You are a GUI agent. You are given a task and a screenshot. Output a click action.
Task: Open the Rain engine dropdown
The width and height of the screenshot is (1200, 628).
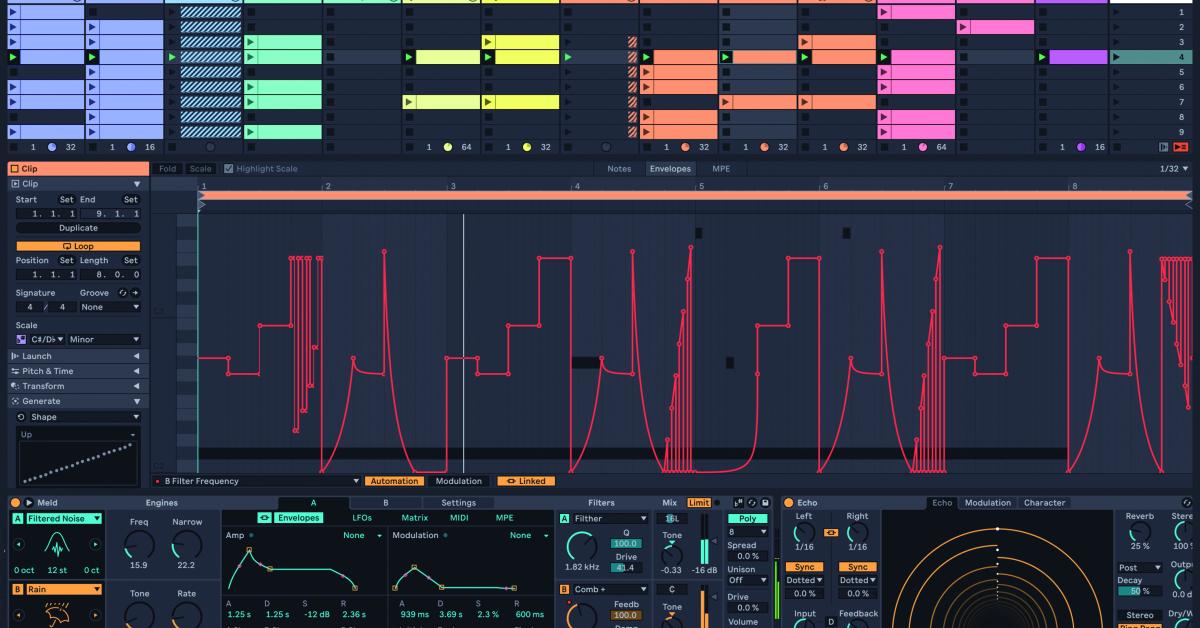pyautogui.click(x=64, y=590)
